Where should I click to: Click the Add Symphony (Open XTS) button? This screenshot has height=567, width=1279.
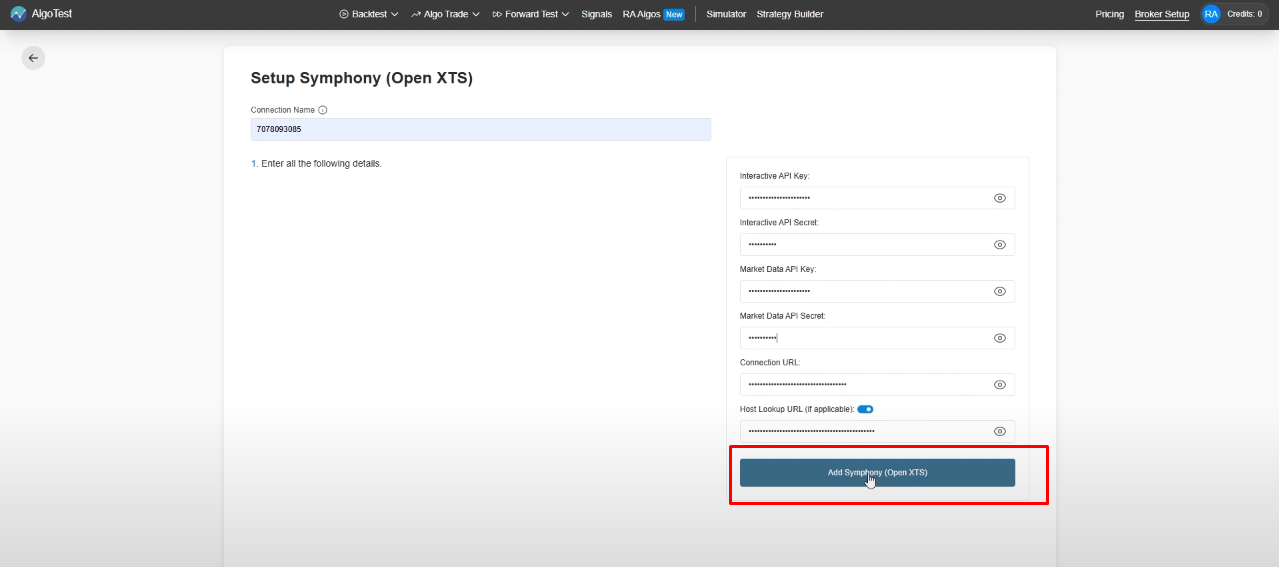click(877, 473)
